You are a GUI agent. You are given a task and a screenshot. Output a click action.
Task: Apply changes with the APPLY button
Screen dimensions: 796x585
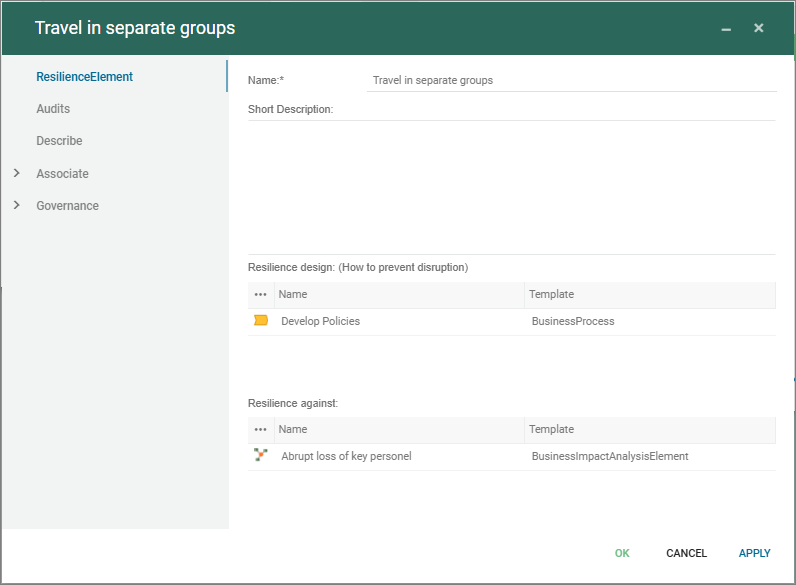click(754, 553)
